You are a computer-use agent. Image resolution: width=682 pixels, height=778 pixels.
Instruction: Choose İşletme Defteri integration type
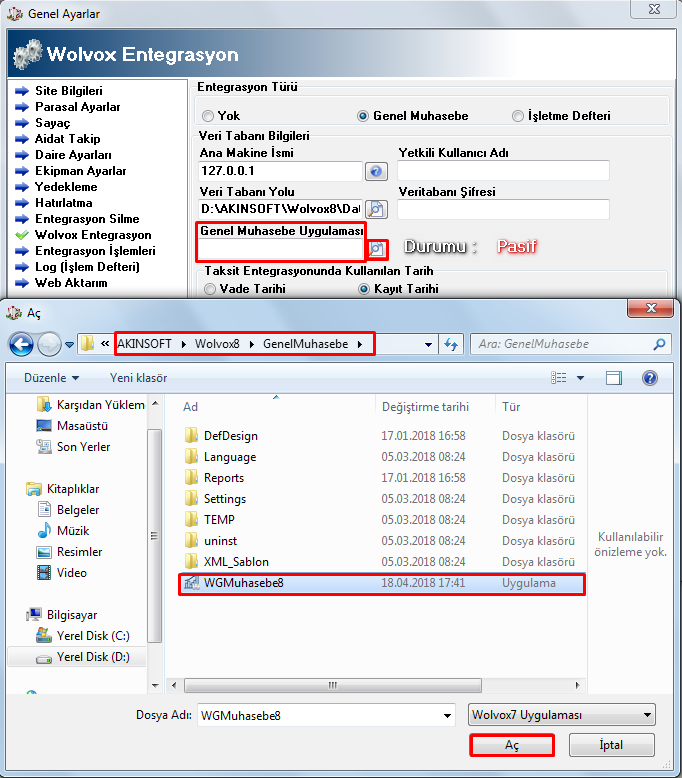coord(518,116)
